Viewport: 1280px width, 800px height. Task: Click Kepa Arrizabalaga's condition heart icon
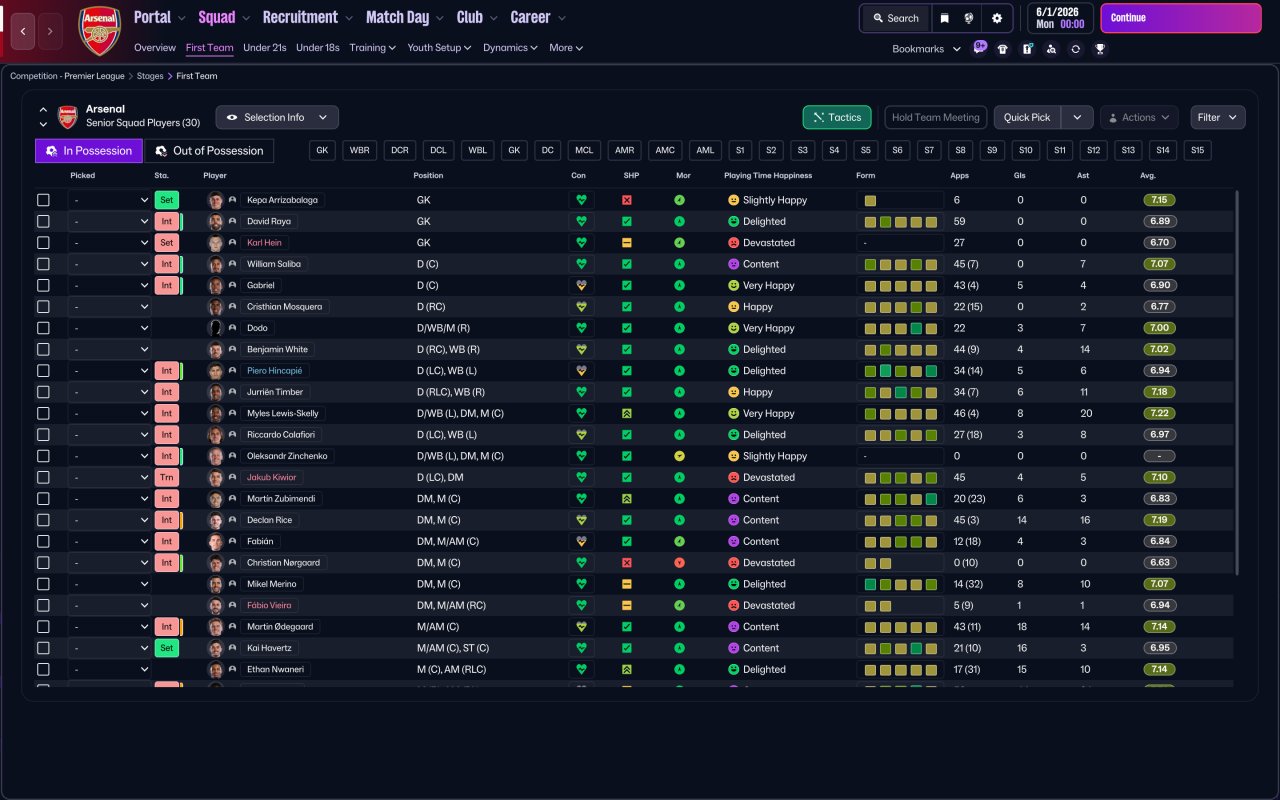coord(581,200)
